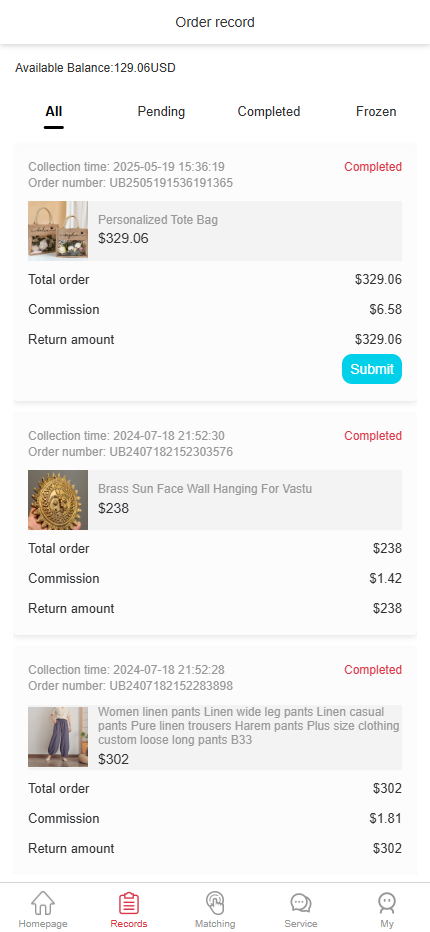Click the Women linen pants product title

(x=249, y=726)
